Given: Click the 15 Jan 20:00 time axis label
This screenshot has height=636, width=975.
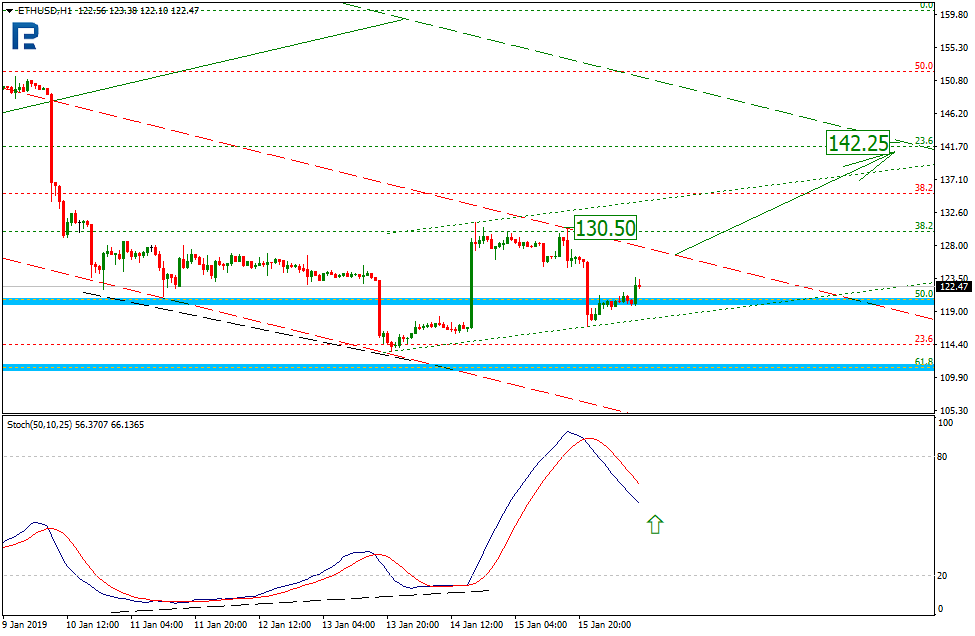Looking at the screenshot, I should point(605,625).
